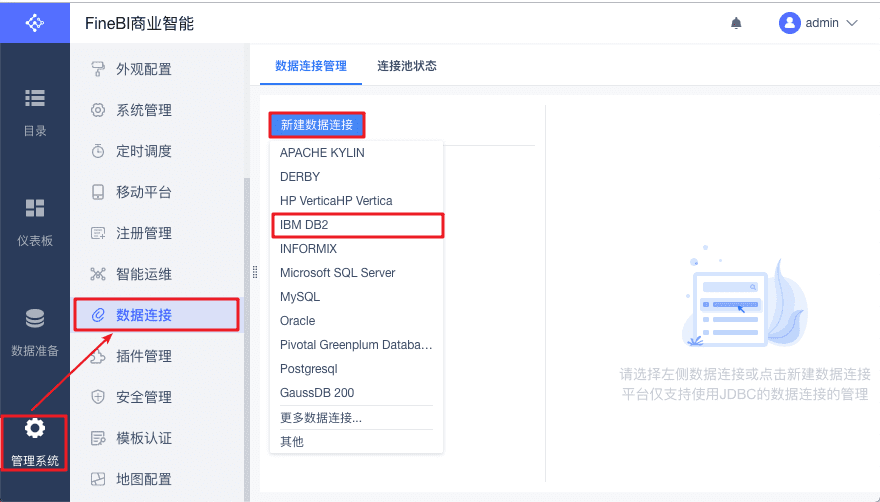Viewport: 880px width, 502px height.
Task: Open the 数据准备 data preparation icon
Action: point(35,319)
